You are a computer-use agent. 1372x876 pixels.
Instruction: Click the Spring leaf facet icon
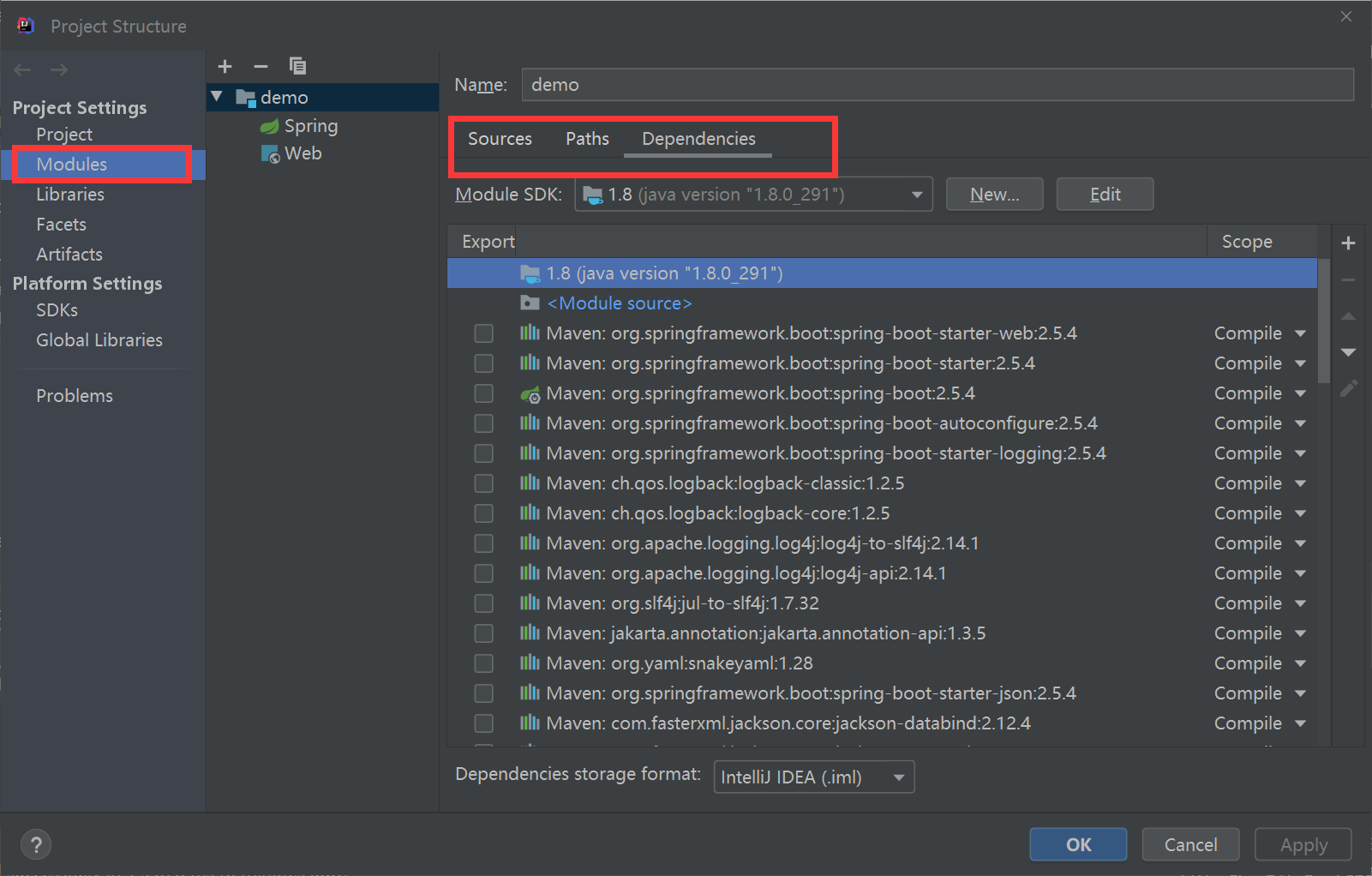pos(270,126)
